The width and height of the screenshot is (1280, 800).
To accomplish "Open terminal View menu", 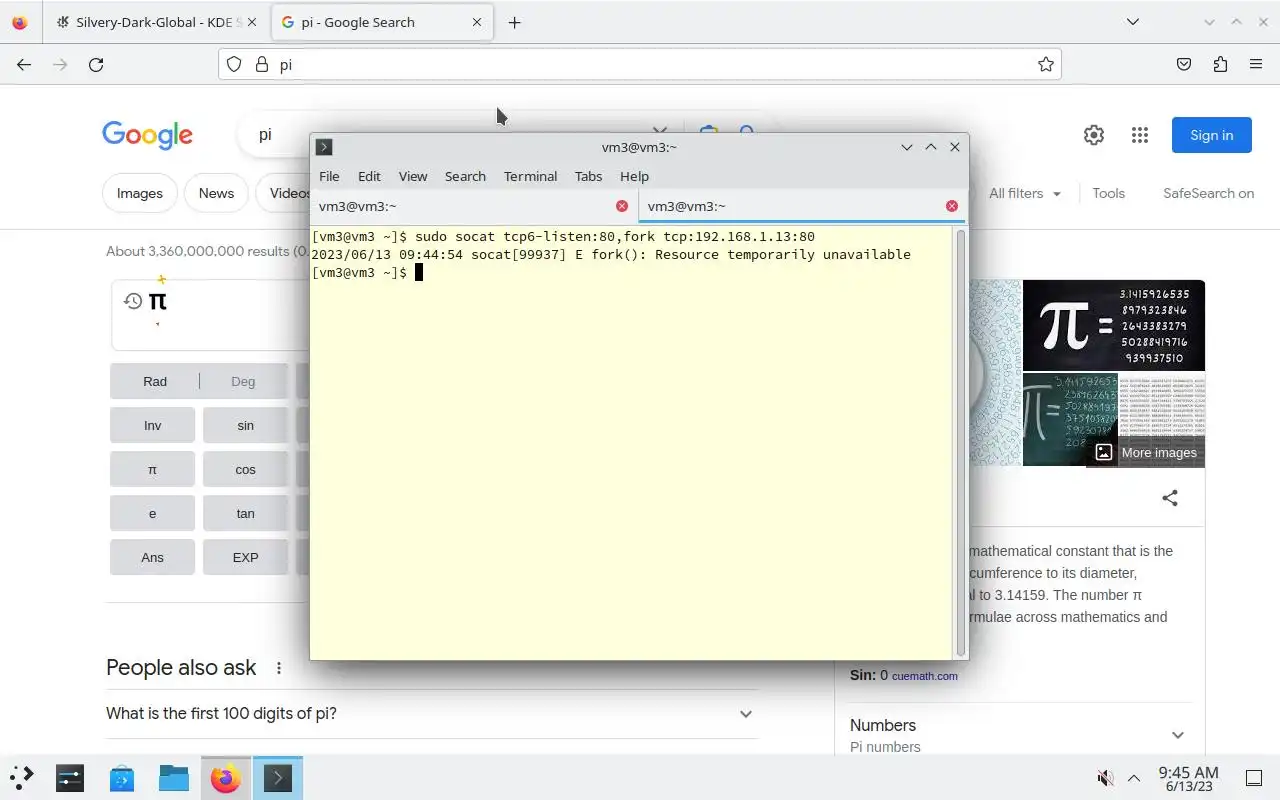I will coord(413,176).
